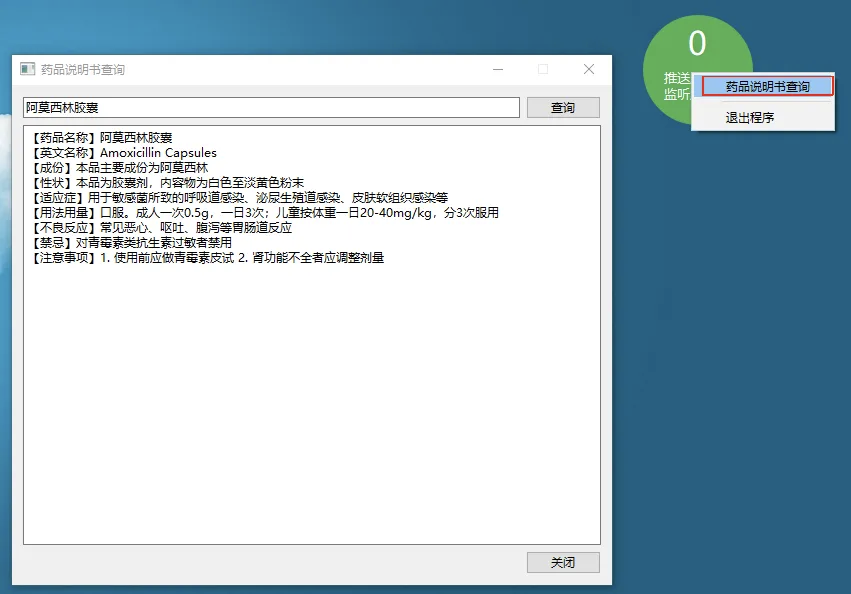Click the disabled maximize button
The height and width of the screenshot is (594, 851).
click(x=543, y=69)
